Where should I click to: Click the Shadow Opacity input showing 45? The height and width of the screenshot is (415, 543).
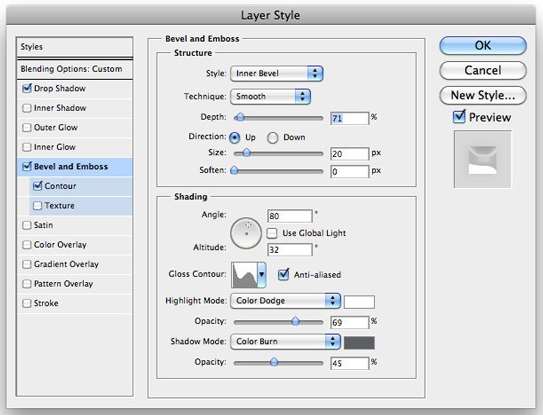coord(349,363)
